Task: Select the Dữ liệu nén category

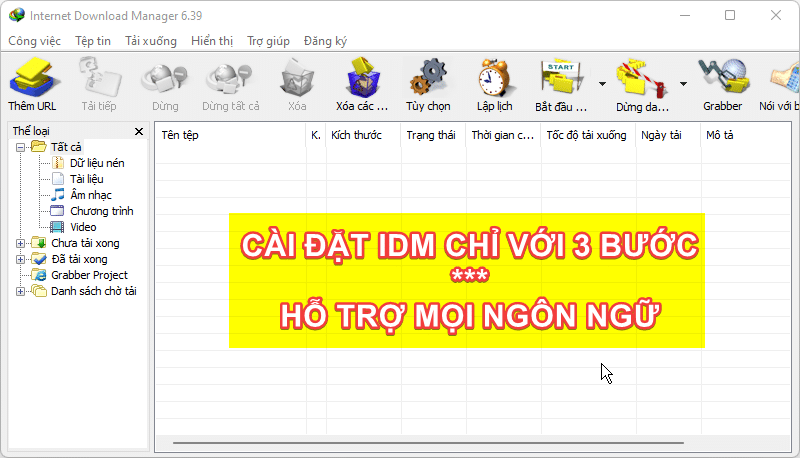Action: click(97, 163)
